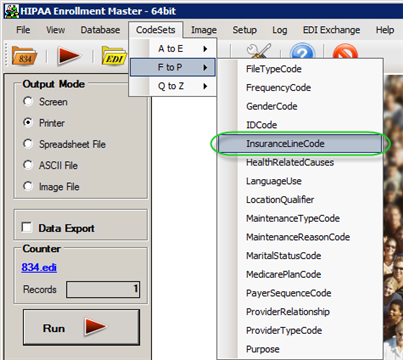Open the CodeSets menu
403x360 pixels.
(156, 30)
